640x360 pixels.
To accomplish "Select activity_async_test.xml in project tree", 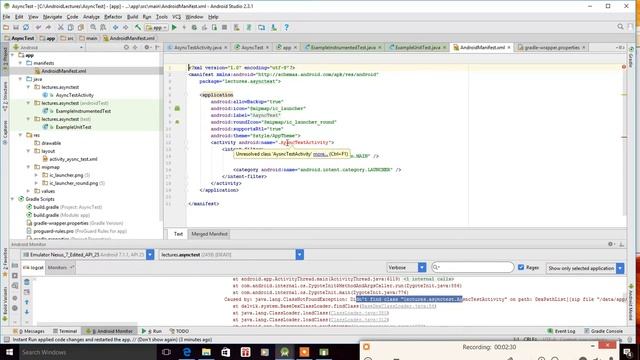I will pyautogui.click(x=73, y=159).
